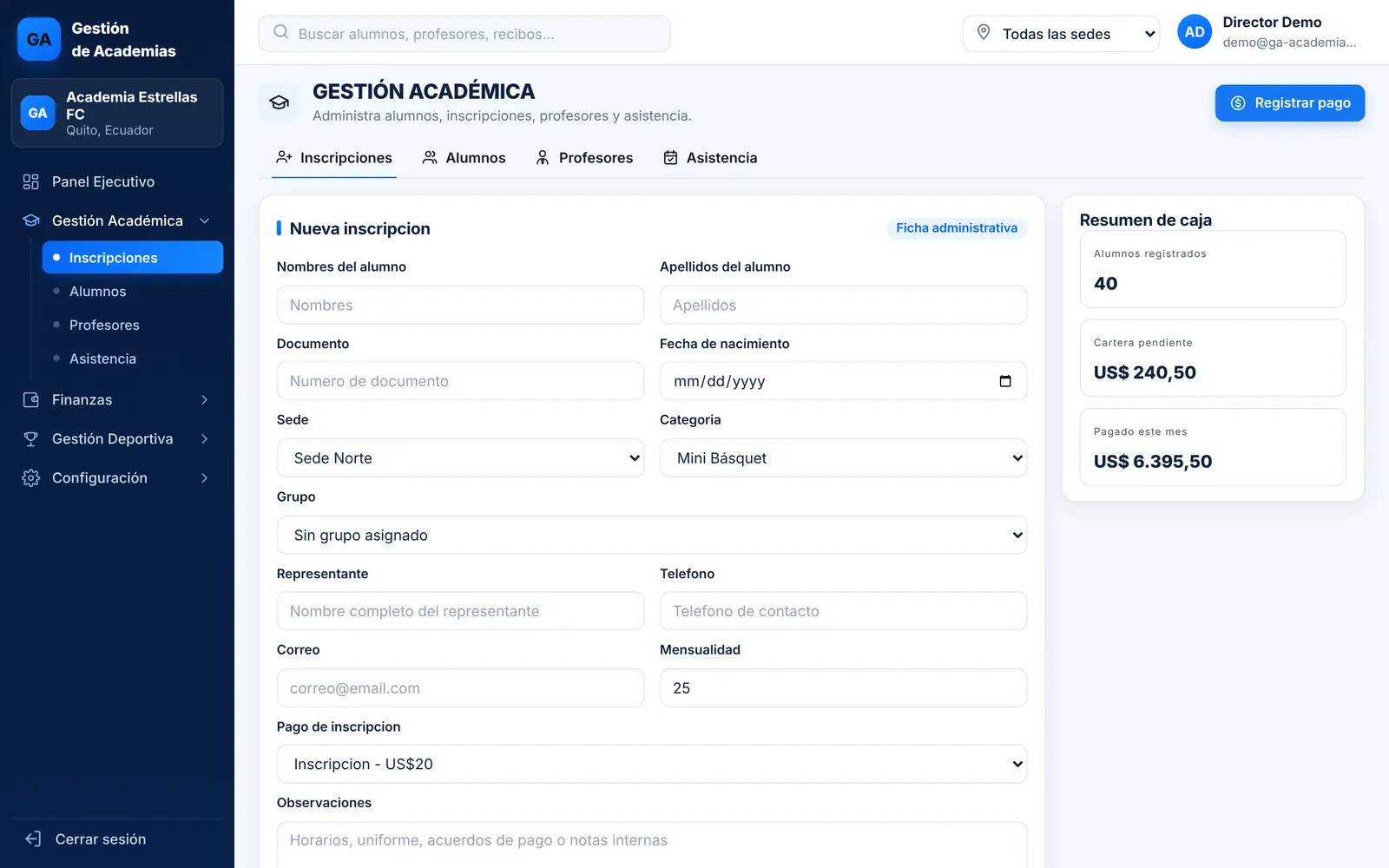Viewport: 1389px width, 868px height.
Task: Open Panel Ejecutivo in the sidebar
Action: [117, 181]
